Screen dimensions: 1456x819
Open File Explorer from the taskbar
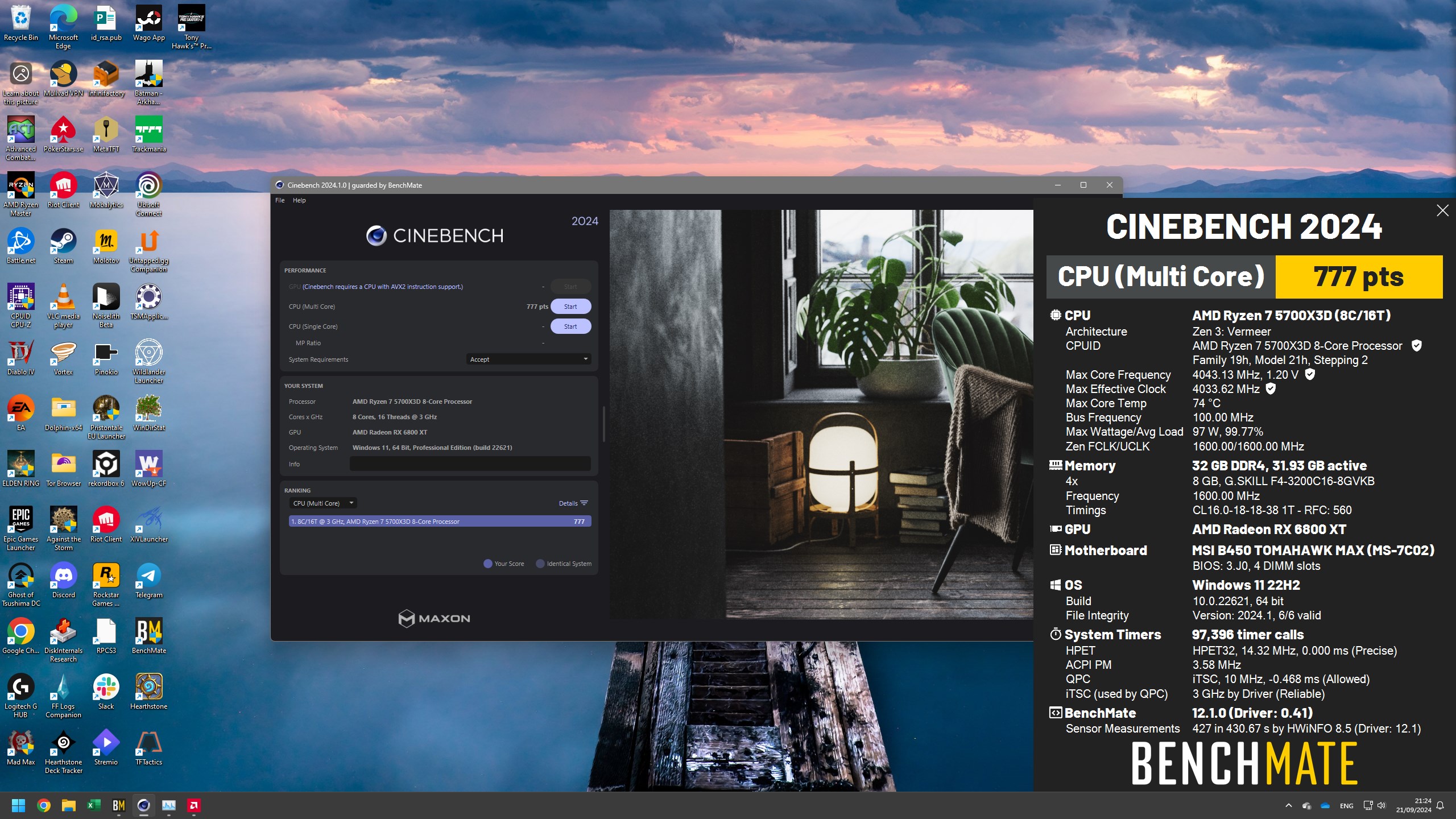coord(69,805)
